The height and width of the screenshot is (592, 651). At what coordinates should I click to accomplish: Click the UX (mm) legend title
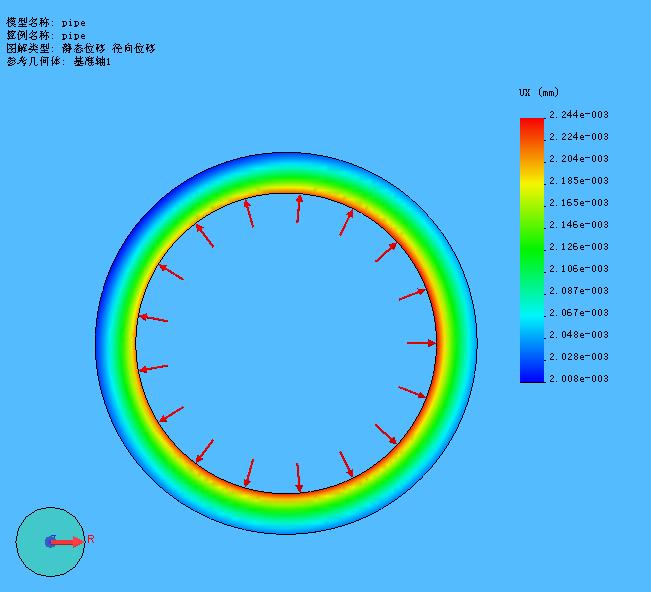[x=539, y=92]
